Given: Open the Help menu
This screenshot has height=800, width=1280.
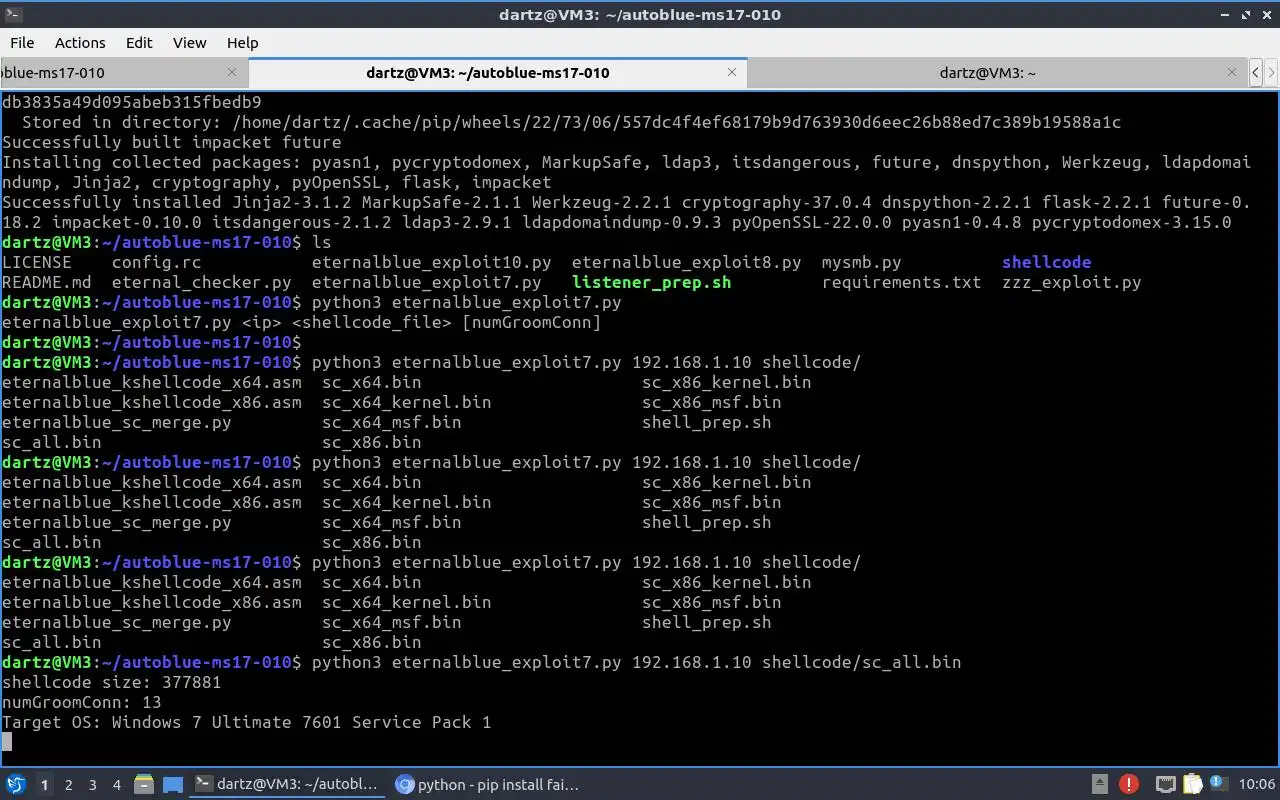Looking at the screenshot, I should 243,43.
